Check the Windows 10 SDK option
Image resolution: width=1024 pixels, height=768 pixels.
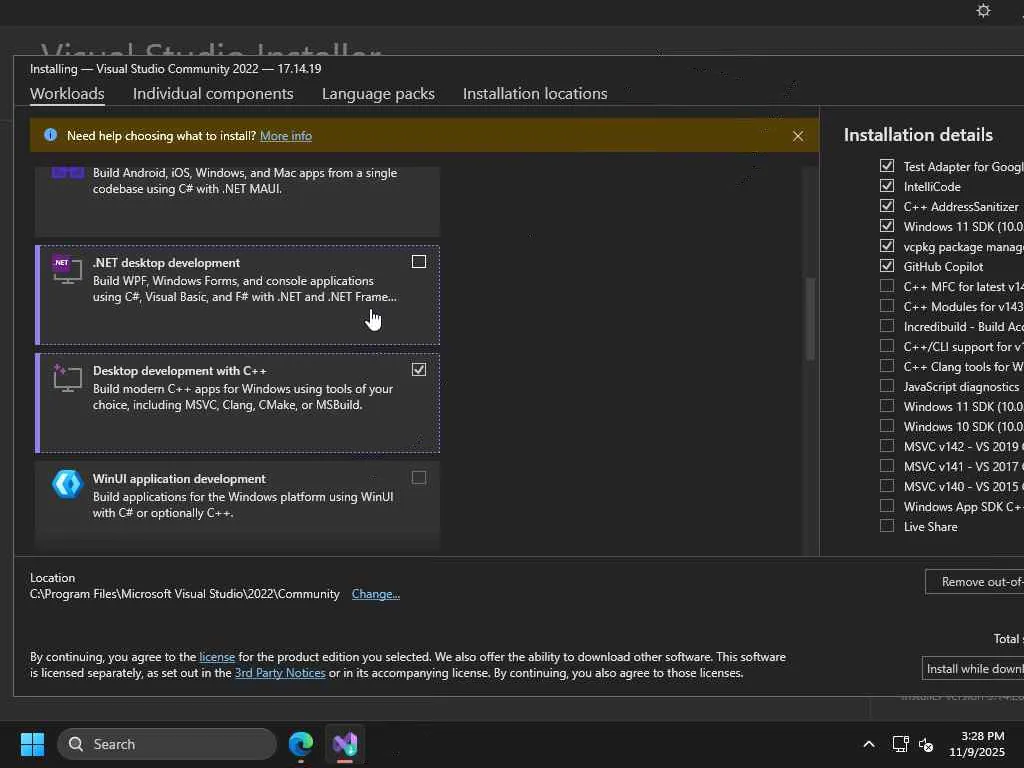(x=886, y=426)
